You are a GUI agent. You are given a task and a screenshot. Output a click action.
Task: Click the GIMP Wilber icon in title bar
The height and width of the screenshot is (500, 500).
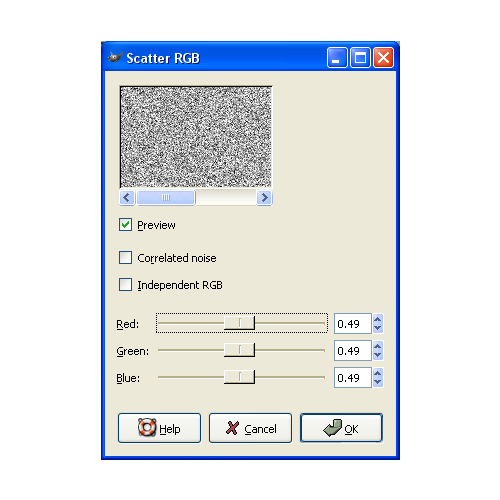115,57
